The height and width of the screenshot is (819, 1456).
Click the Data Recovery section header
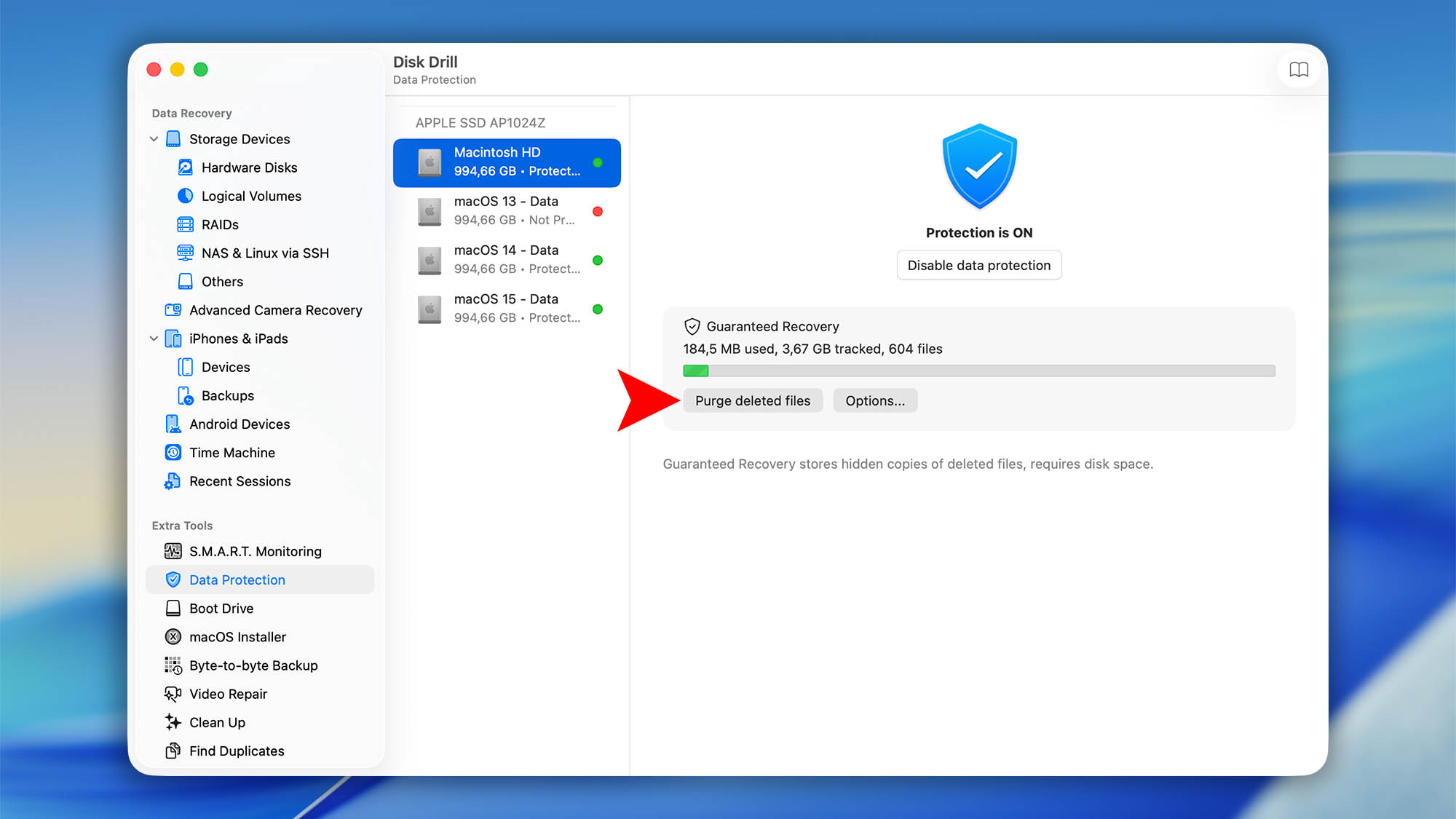(x=191, y=113)
